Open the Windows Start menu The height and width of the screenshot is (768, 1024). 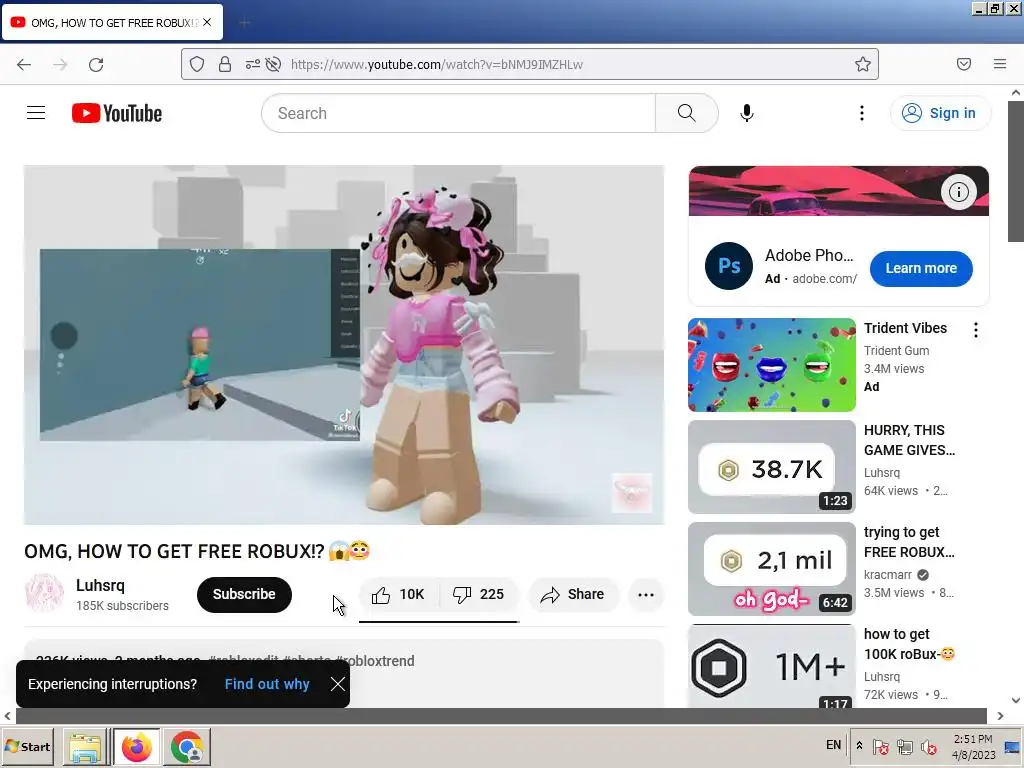click(x=28, y=746)
